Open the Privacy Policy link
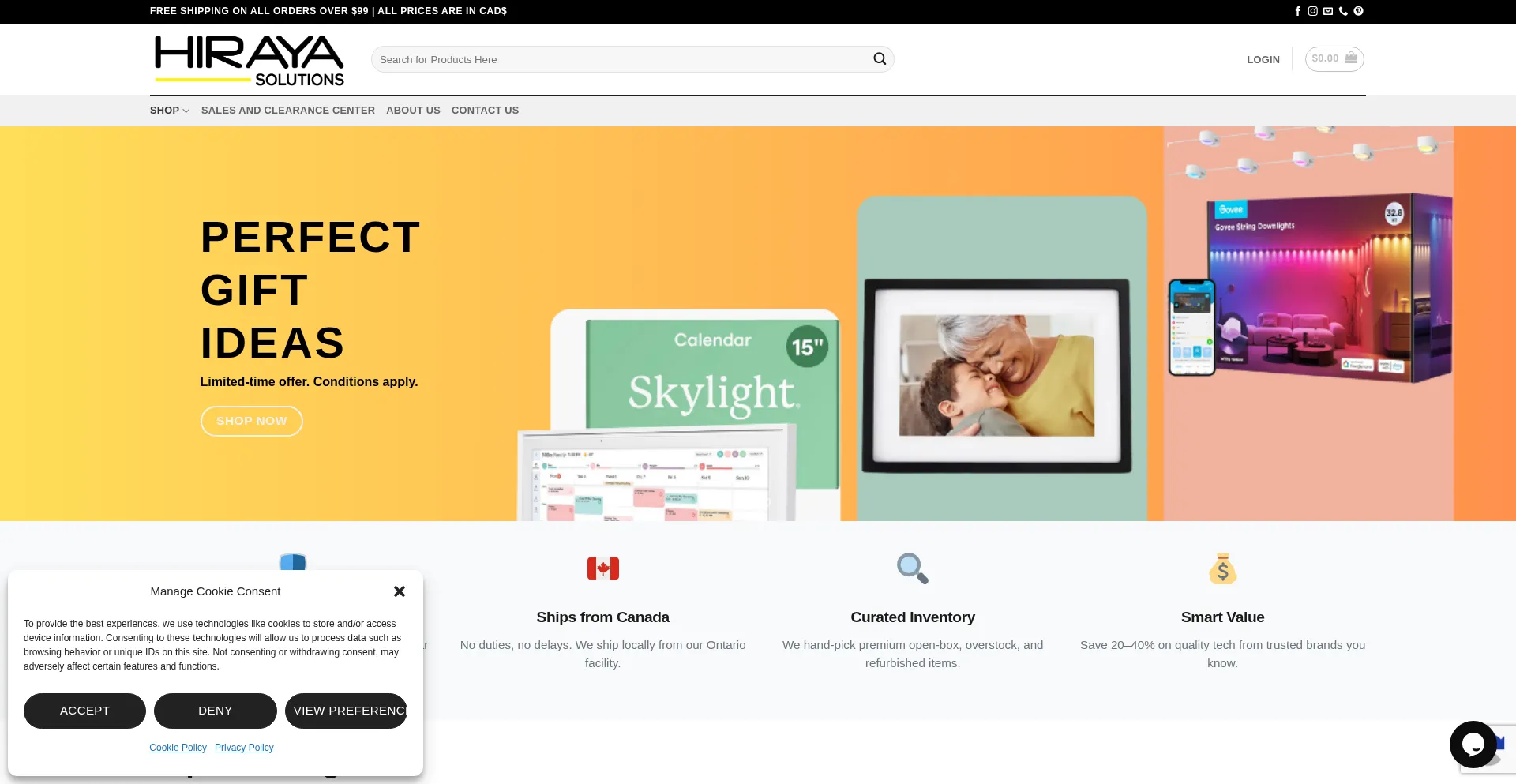This screenshot has width=1516, height=784. [244, 748]
